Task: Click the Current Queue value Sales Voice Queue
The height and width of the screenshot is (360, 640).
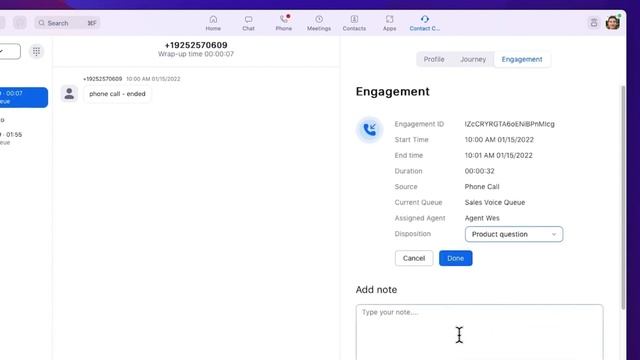Action: (495, 202)
